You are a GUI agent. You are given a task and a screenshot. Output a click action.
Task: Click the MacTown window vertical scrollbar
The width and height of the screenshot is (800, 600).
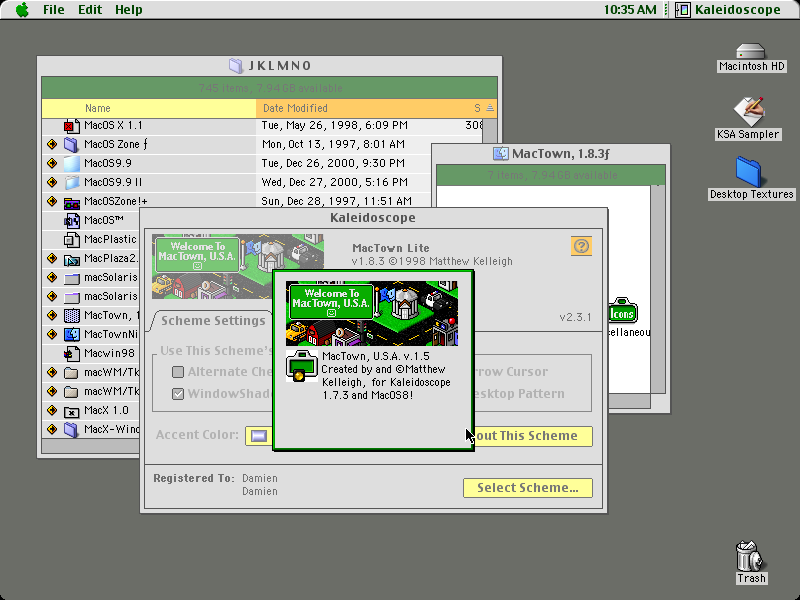click(x=658, y=289)
